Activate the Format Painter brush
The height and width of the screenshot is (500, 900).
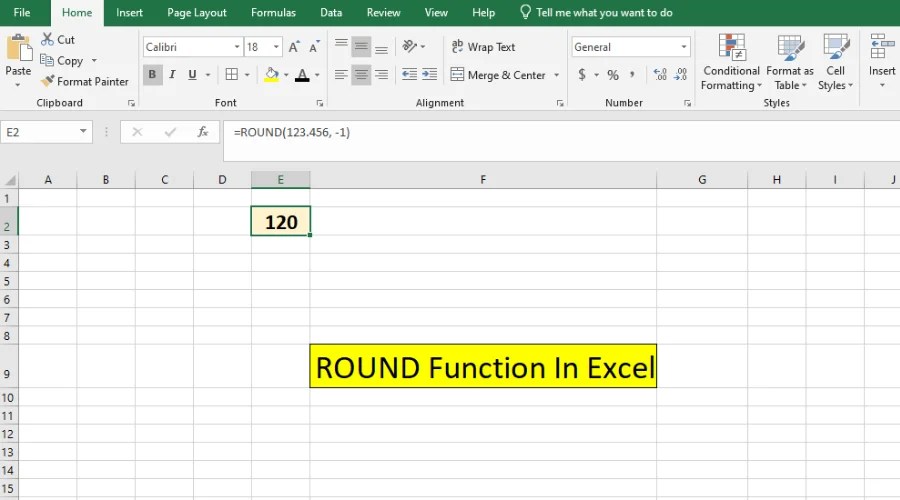[x=48, y=81]
